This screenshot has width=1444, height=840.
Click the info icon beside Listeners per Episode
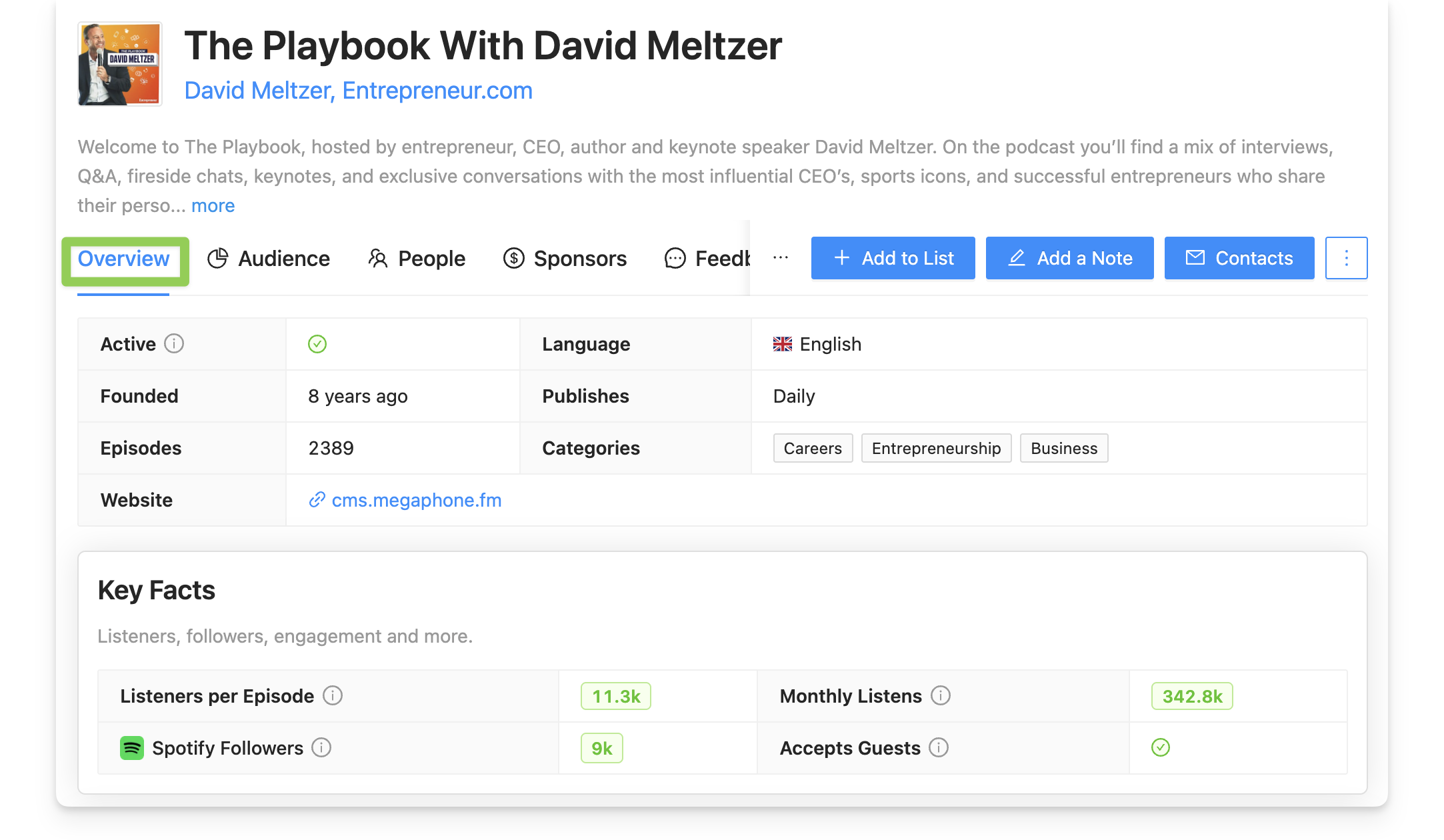pyautogui.click(x=333, y=695)
